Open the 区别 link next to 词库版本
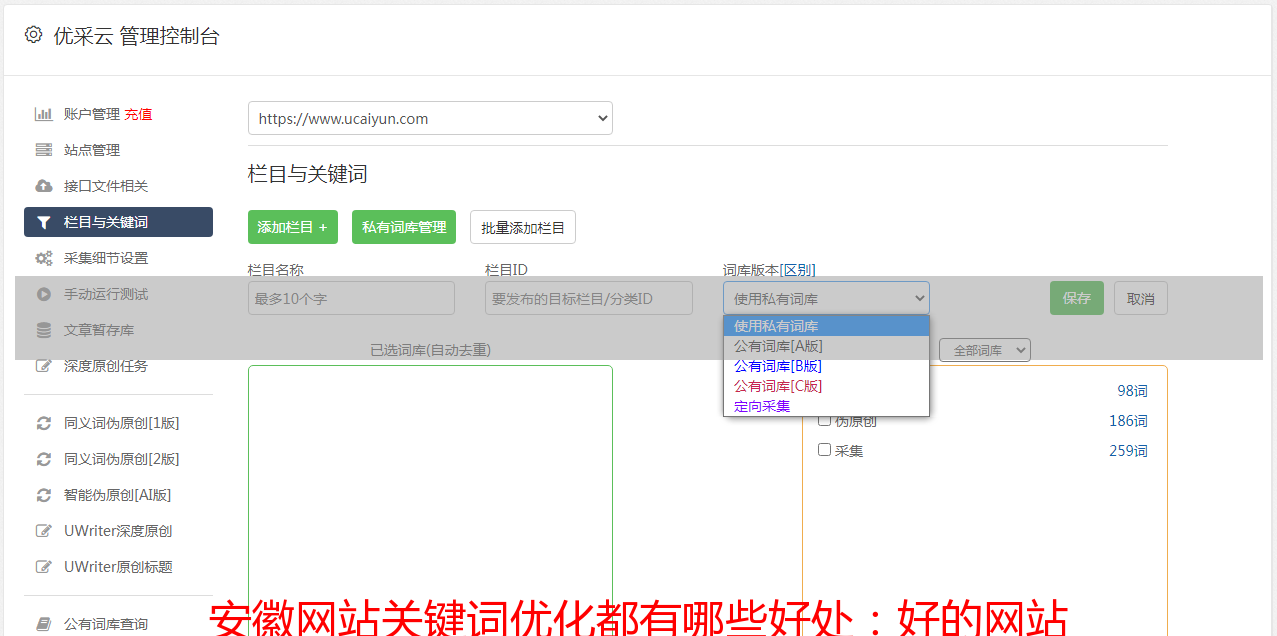The height and width of the screenshot is (636, 1277). (x=798, y=270)
